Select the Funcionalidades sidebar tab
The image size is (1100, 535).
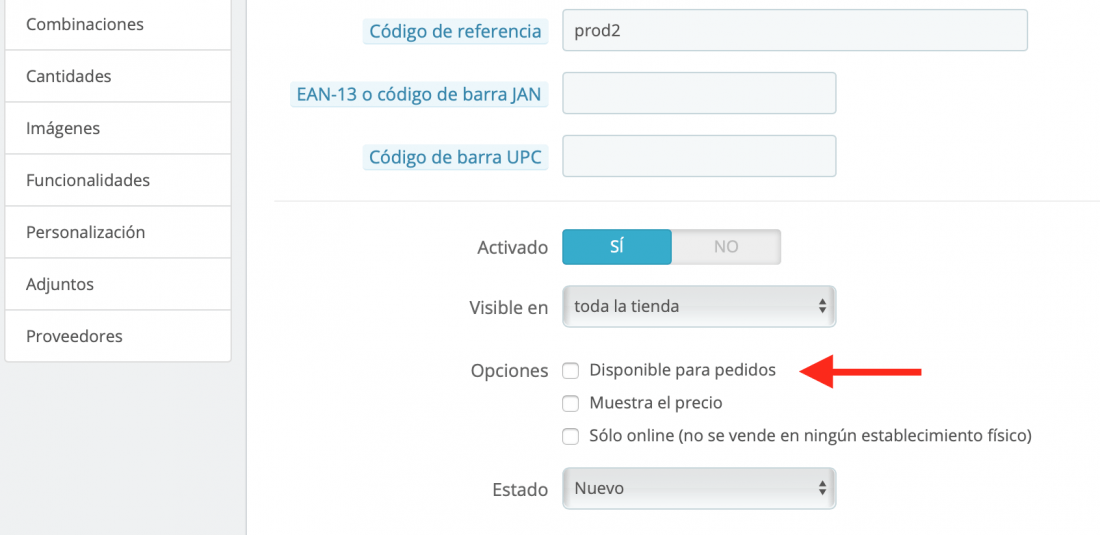pyautogui.click(x=118, y=180)
